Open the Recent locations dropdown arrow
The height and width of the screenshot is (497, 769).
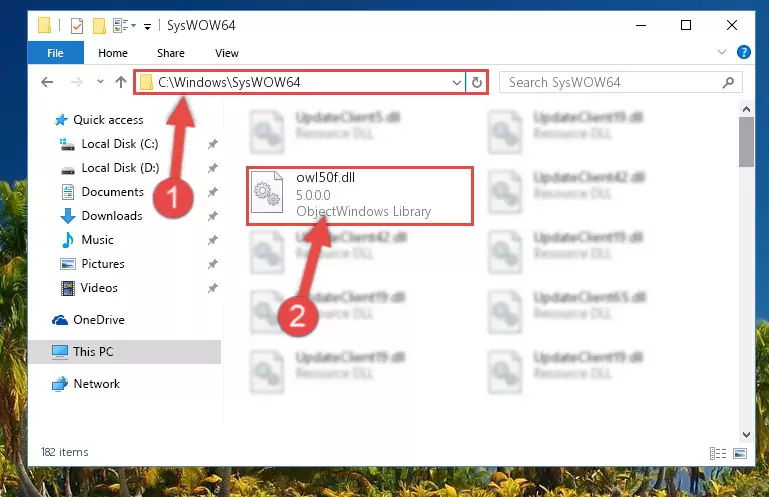(x=100, y=82)
